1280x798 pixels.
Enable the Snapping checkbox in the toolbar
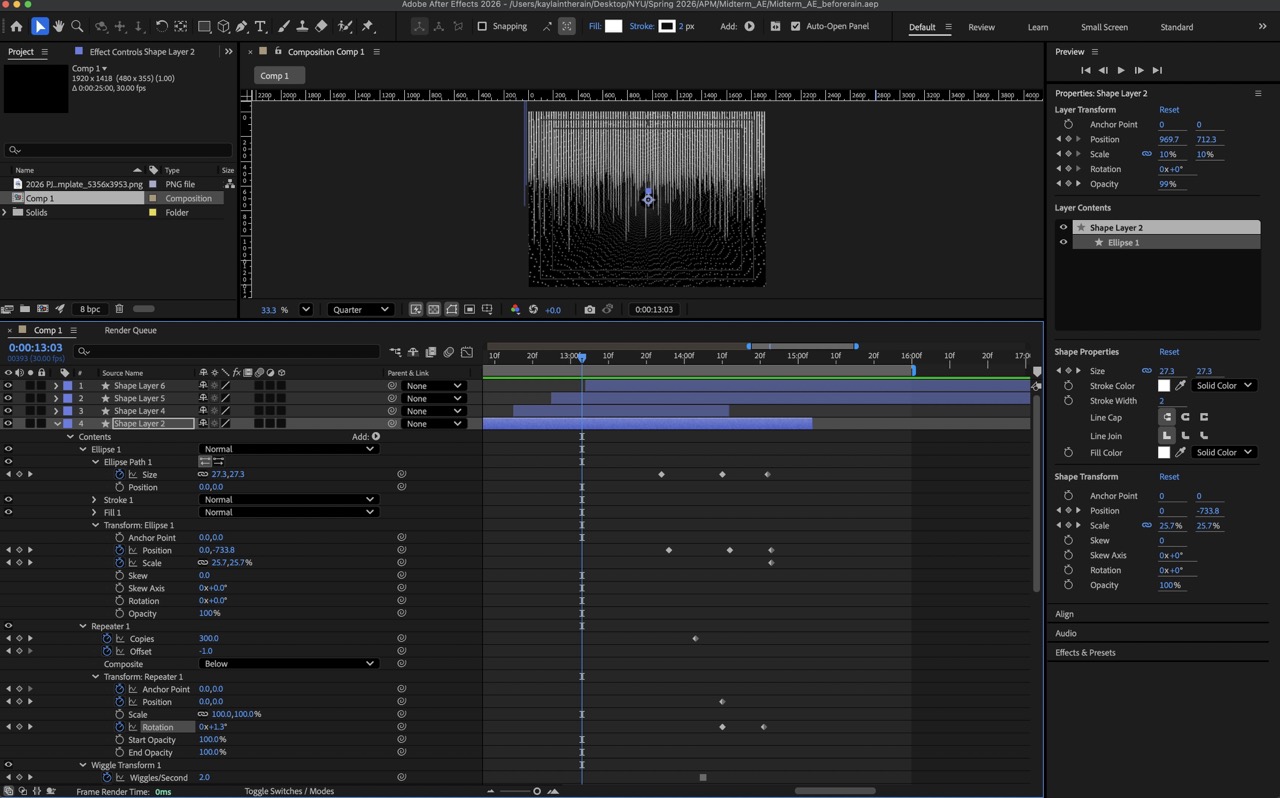pyautogui.click(x=482, y=26)
